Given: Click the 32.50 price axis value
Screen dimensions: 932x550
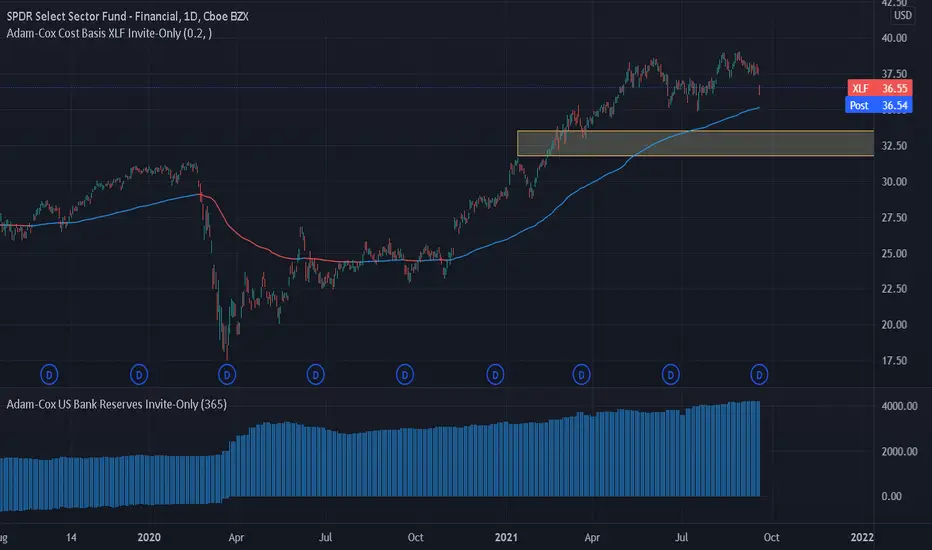Looking at the screenshot, I should click(894, 146).
